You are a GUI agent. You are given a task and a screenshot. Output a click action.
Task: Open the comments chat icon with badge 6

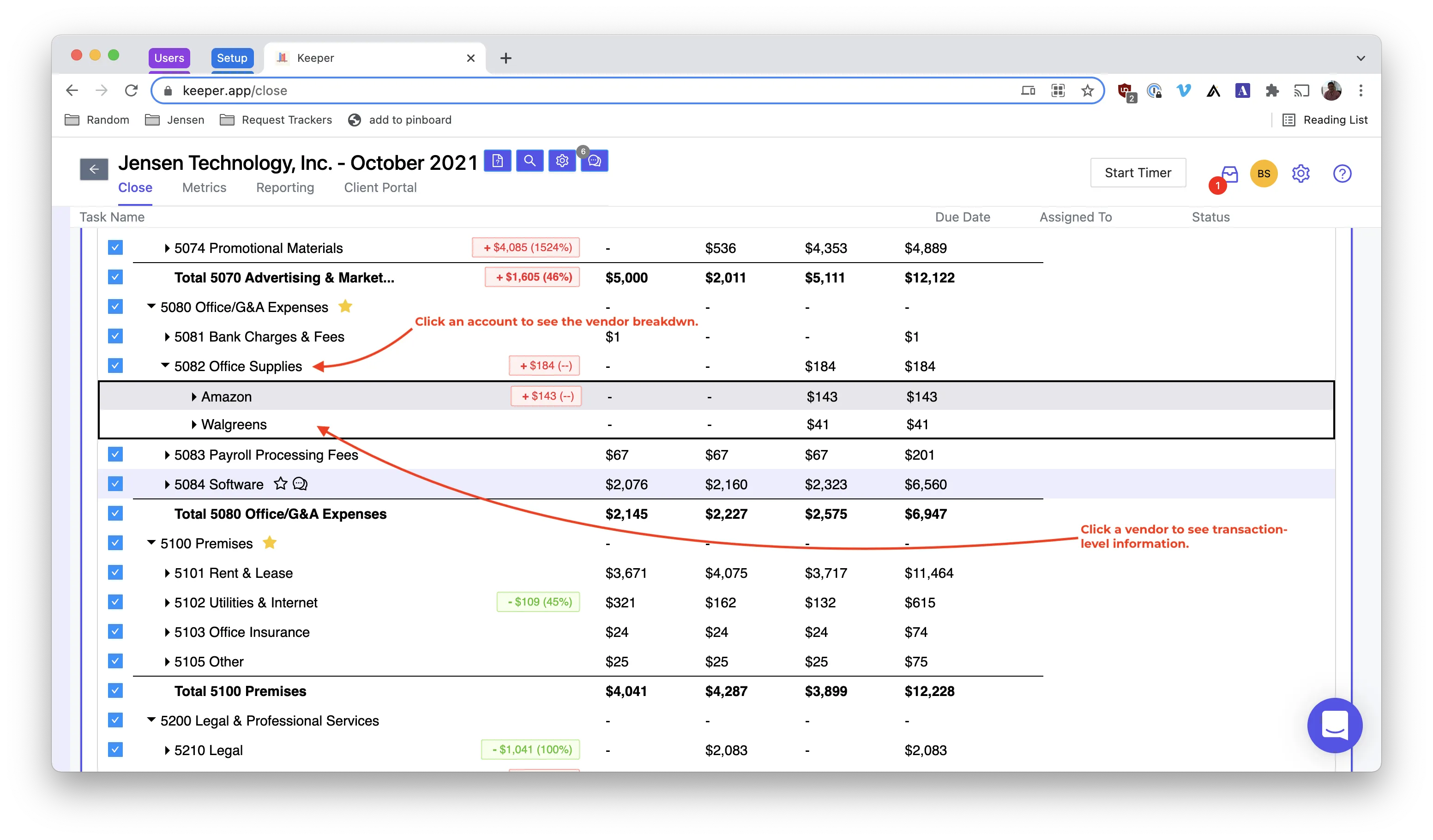[x=594, y=161]
